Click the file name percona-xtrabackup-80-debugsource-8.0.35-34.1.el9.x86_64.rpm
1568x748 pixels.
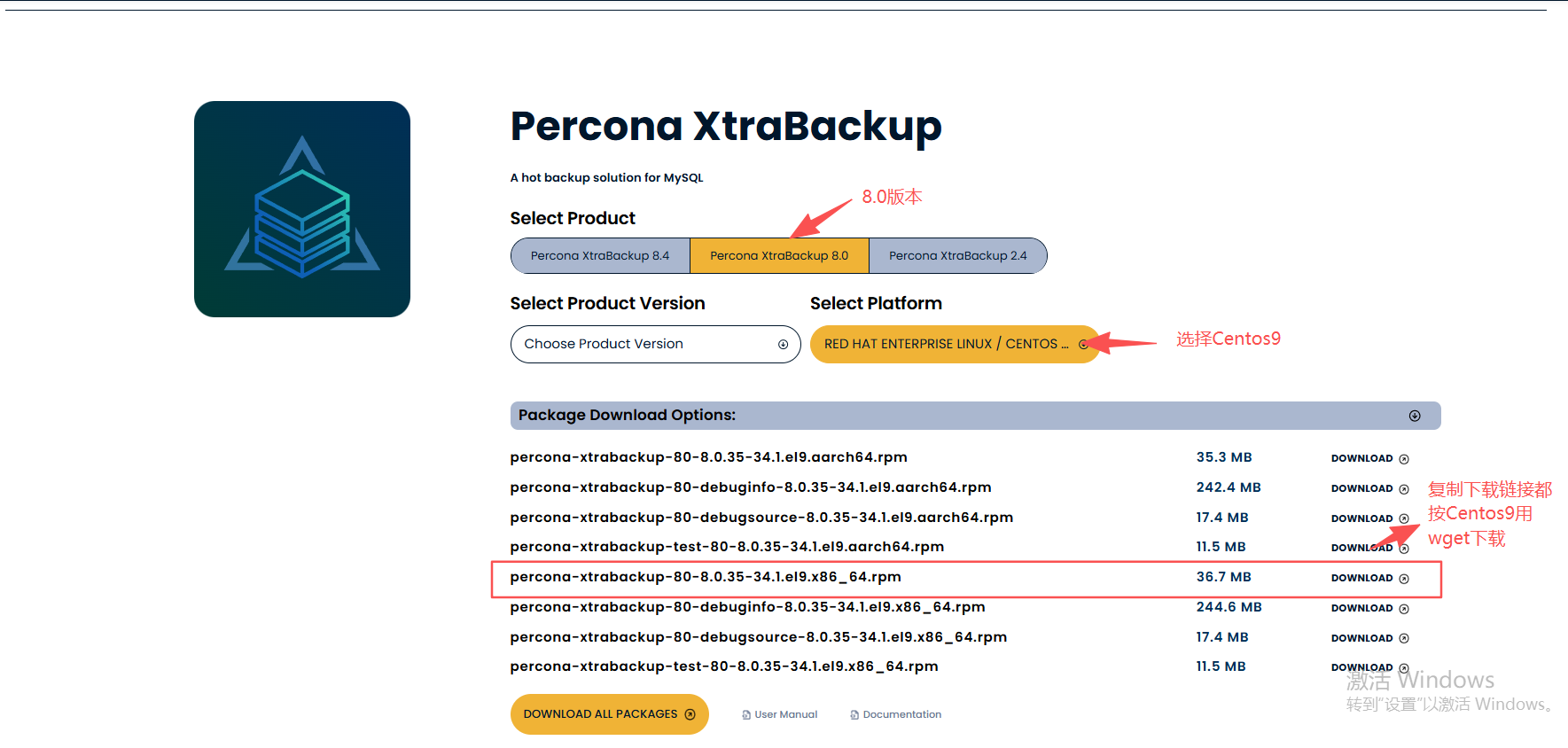point(759,637)
